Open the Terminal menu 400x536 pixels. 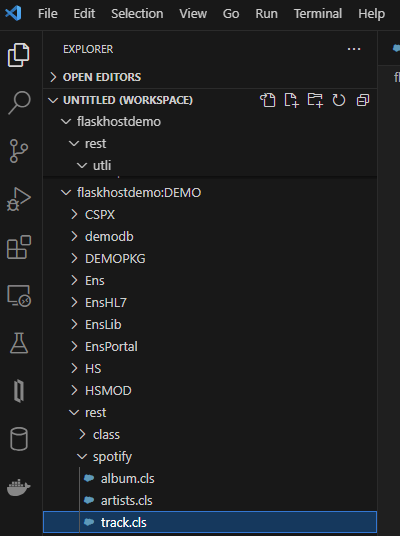318,14
